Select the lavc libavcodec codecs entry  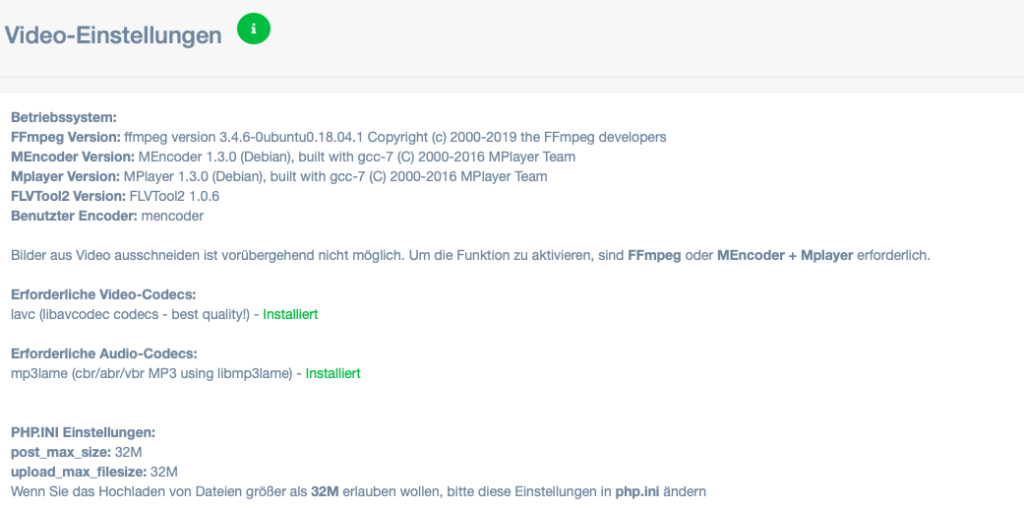pos(131,314)
